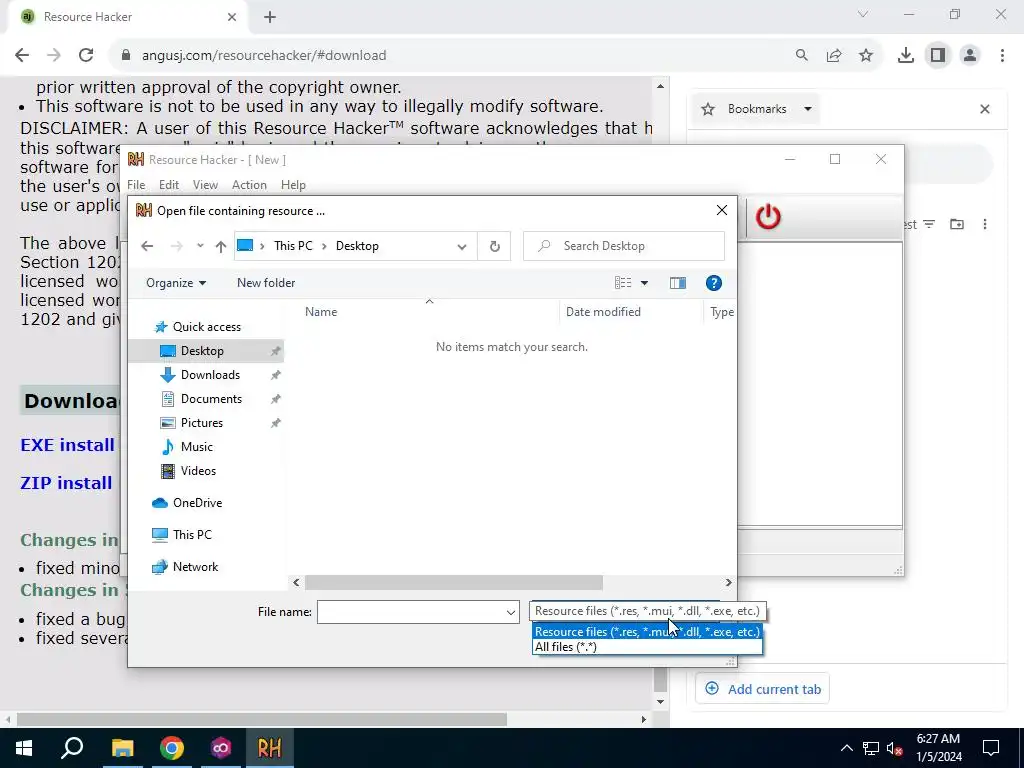Toggle the Chrome side panel icon
Viewport: 1024px width, 768px height.
tap(938, 56)
